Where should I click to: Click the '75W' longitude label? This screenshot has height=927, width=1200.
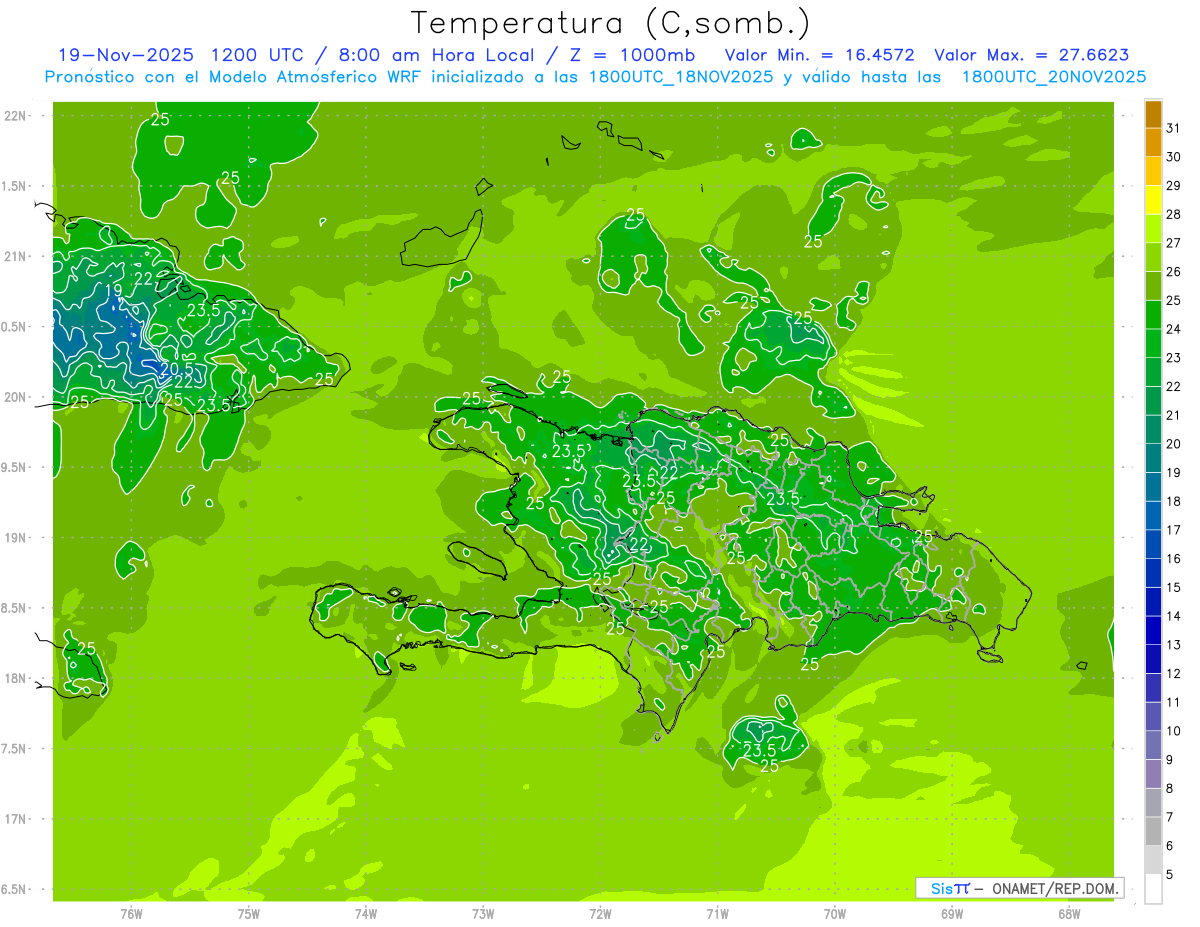[249, 913]
